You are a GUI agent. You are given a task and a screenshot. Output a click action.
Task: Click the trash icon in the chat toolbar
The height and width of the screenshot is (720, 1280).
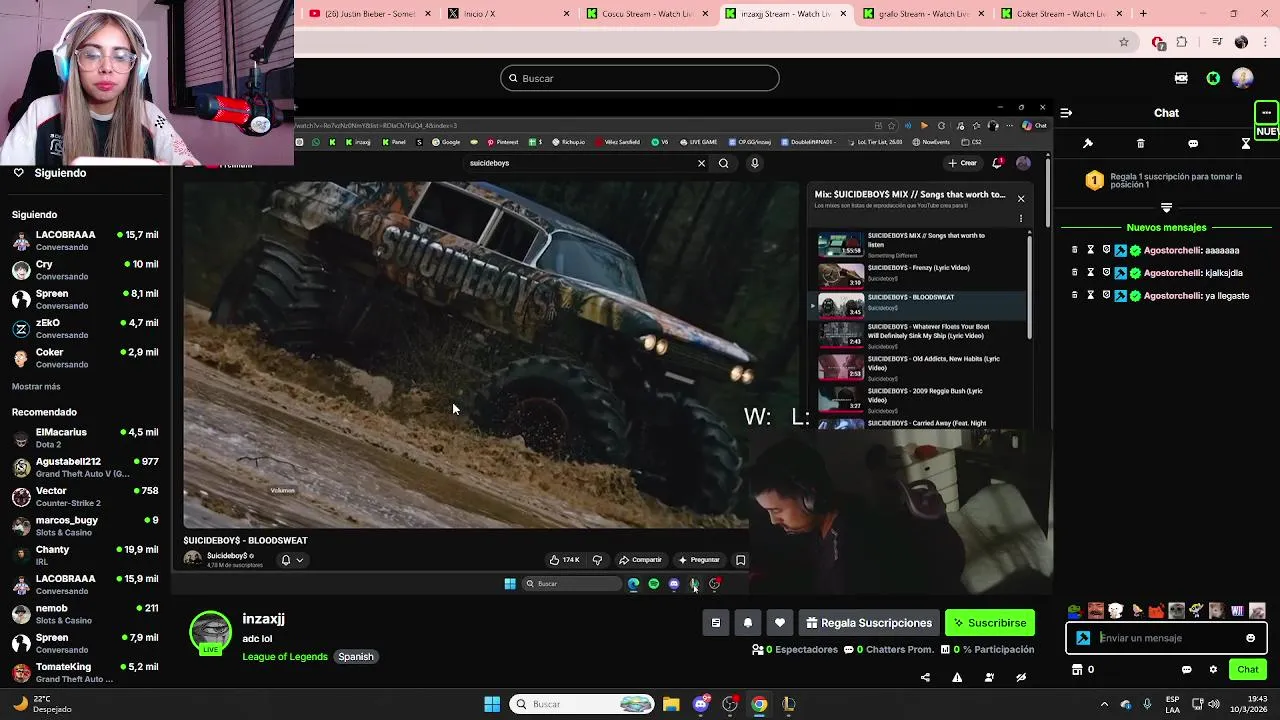pyautogui.click(x=1140, y=144)
